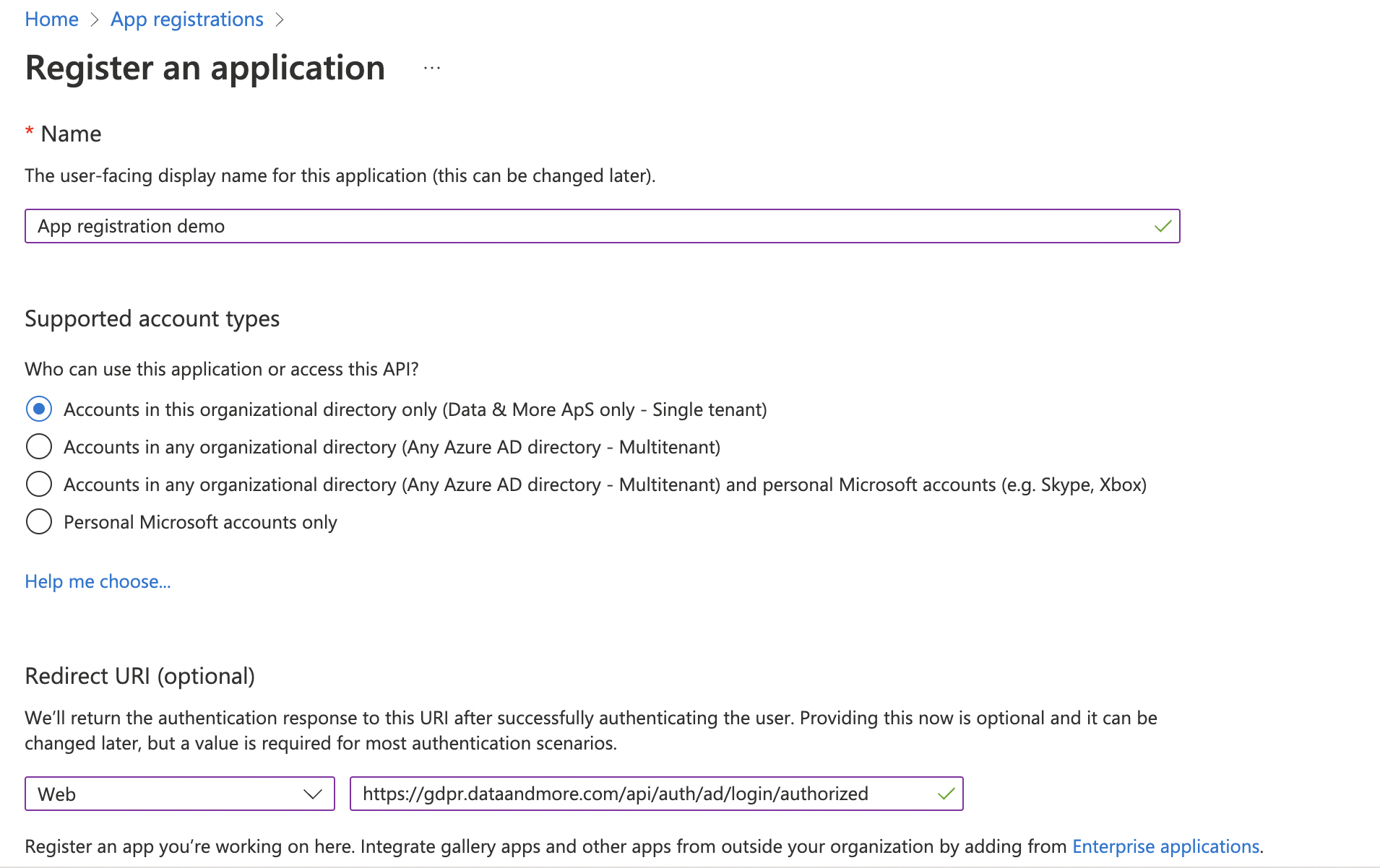Viewport: 1380px width, 868px height.
Task: Click the Register an application title
Action: [205, 68]
